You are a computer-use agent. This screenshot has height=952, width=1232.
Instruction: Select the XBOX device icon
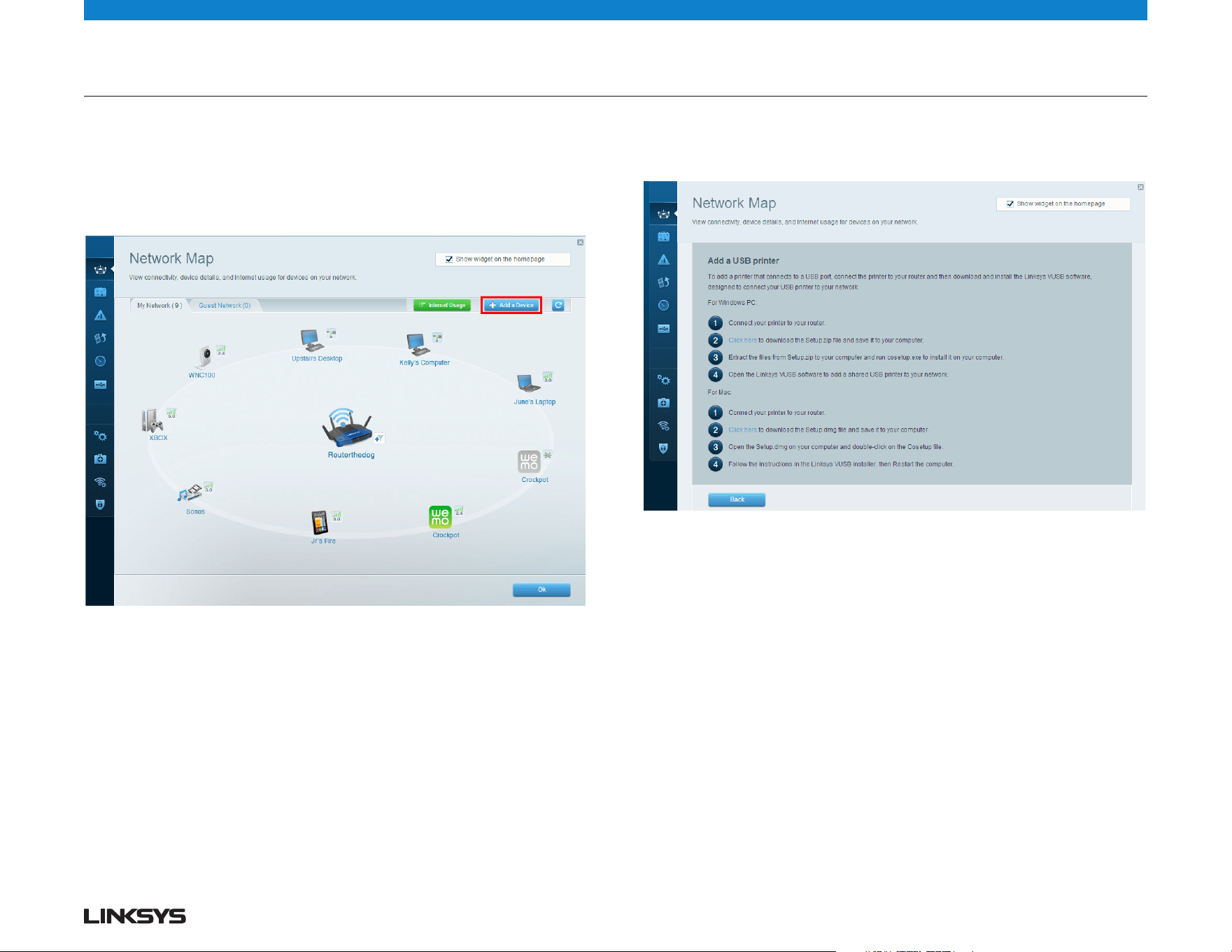coord(153,421)
